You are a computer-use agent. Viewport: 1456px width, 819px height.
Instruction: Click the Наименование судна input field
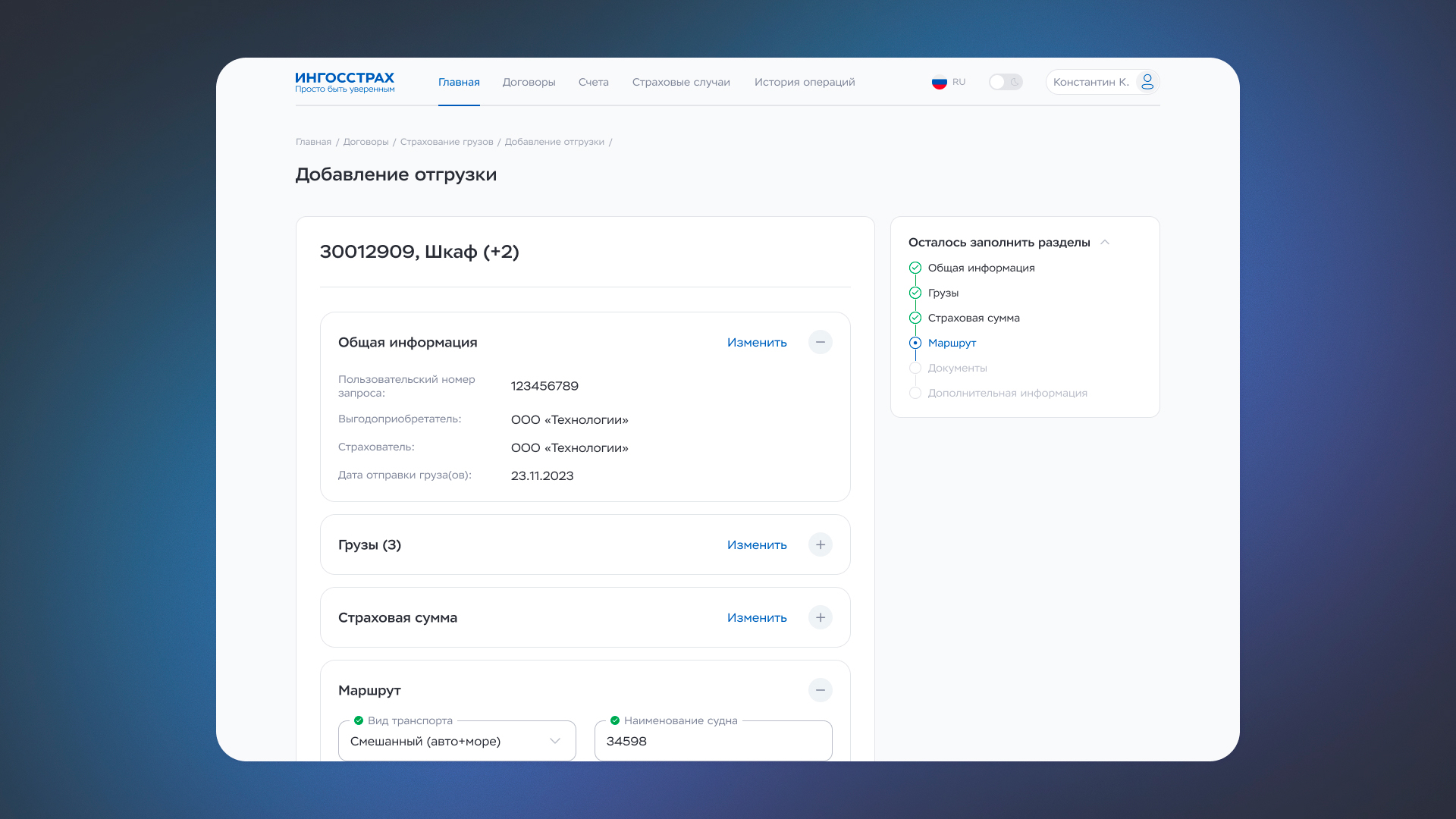point(713,741)
